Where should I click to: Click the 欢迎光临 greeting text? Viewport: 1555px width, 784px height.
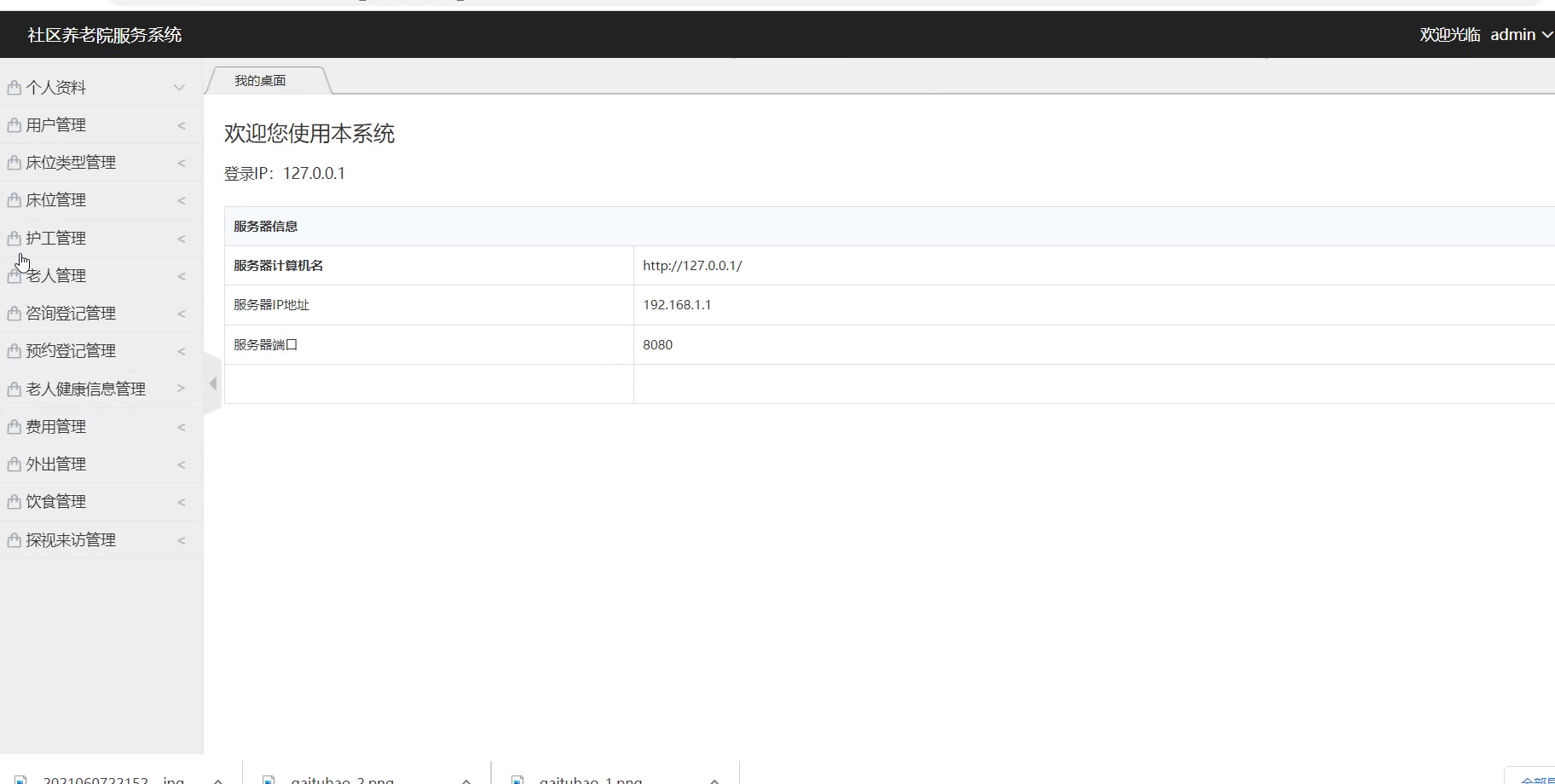[1449, 35]
